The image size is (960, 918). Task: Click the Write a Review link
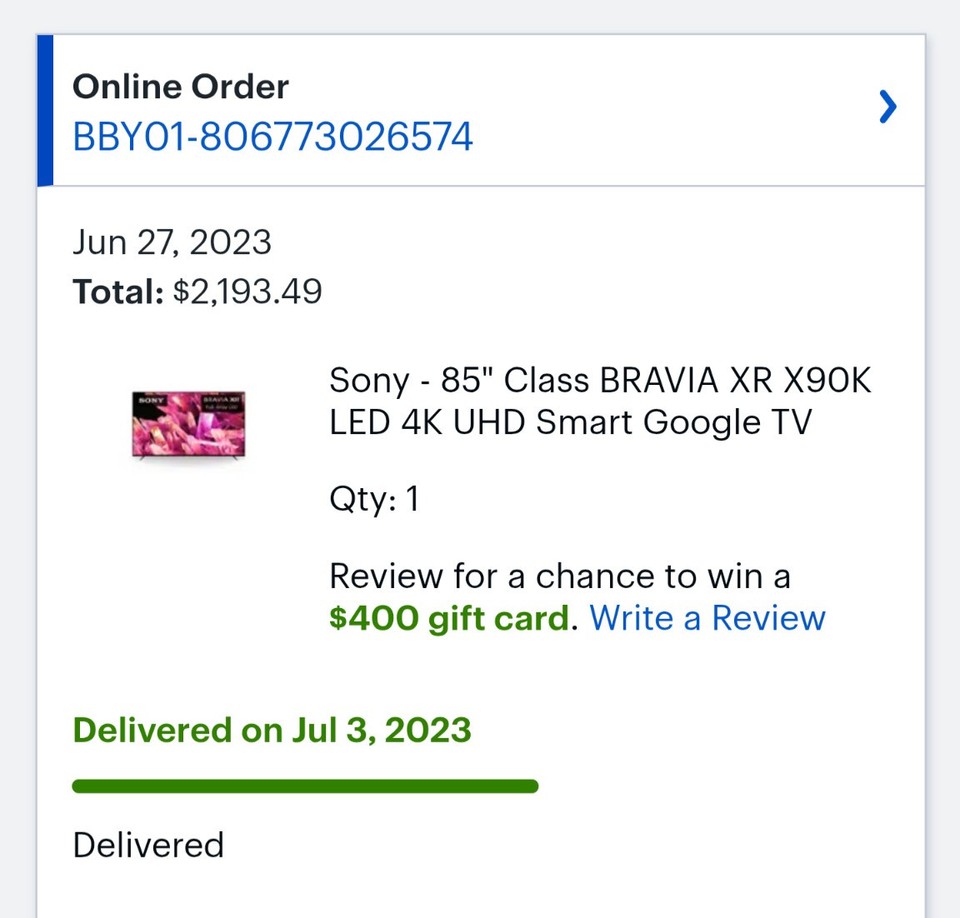[707, 618]
